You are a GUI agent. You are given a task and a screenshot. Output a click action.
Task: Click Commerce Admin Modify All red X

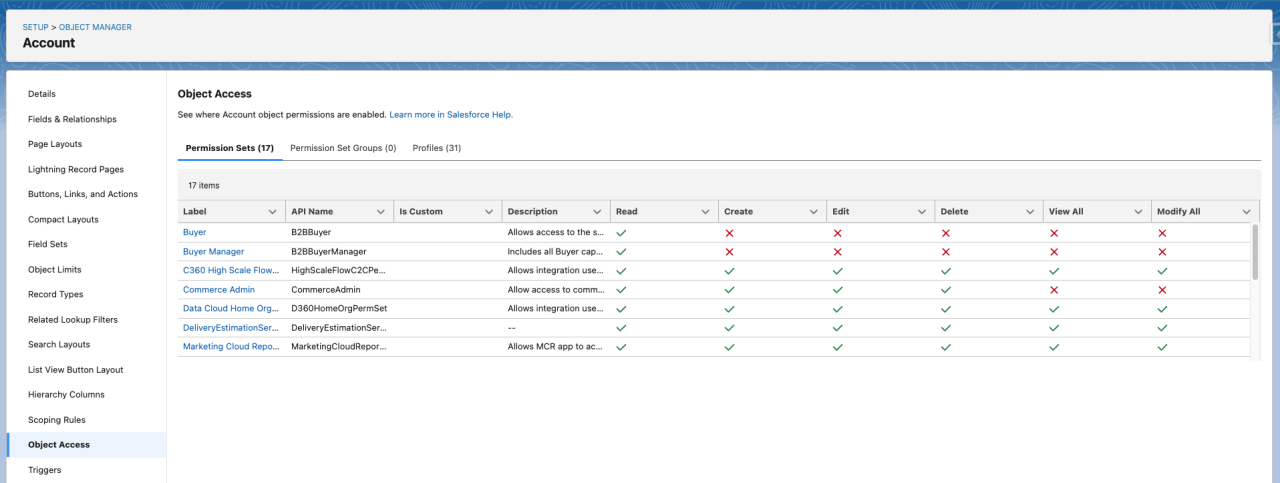tap(1162, 289)
